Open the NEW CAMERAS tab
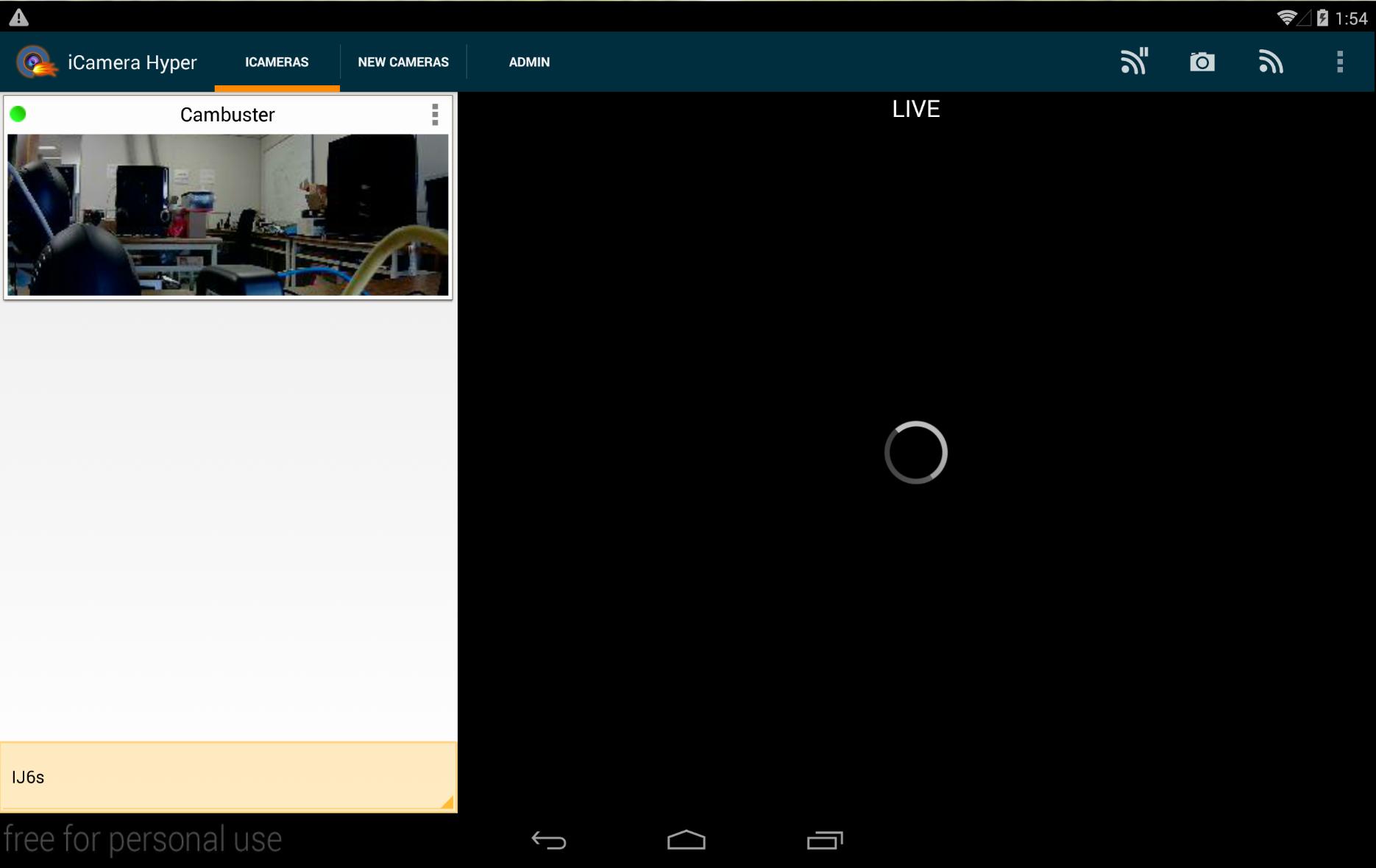The width and height of the screenshot is (1376, 868). (x=402, y=62)
